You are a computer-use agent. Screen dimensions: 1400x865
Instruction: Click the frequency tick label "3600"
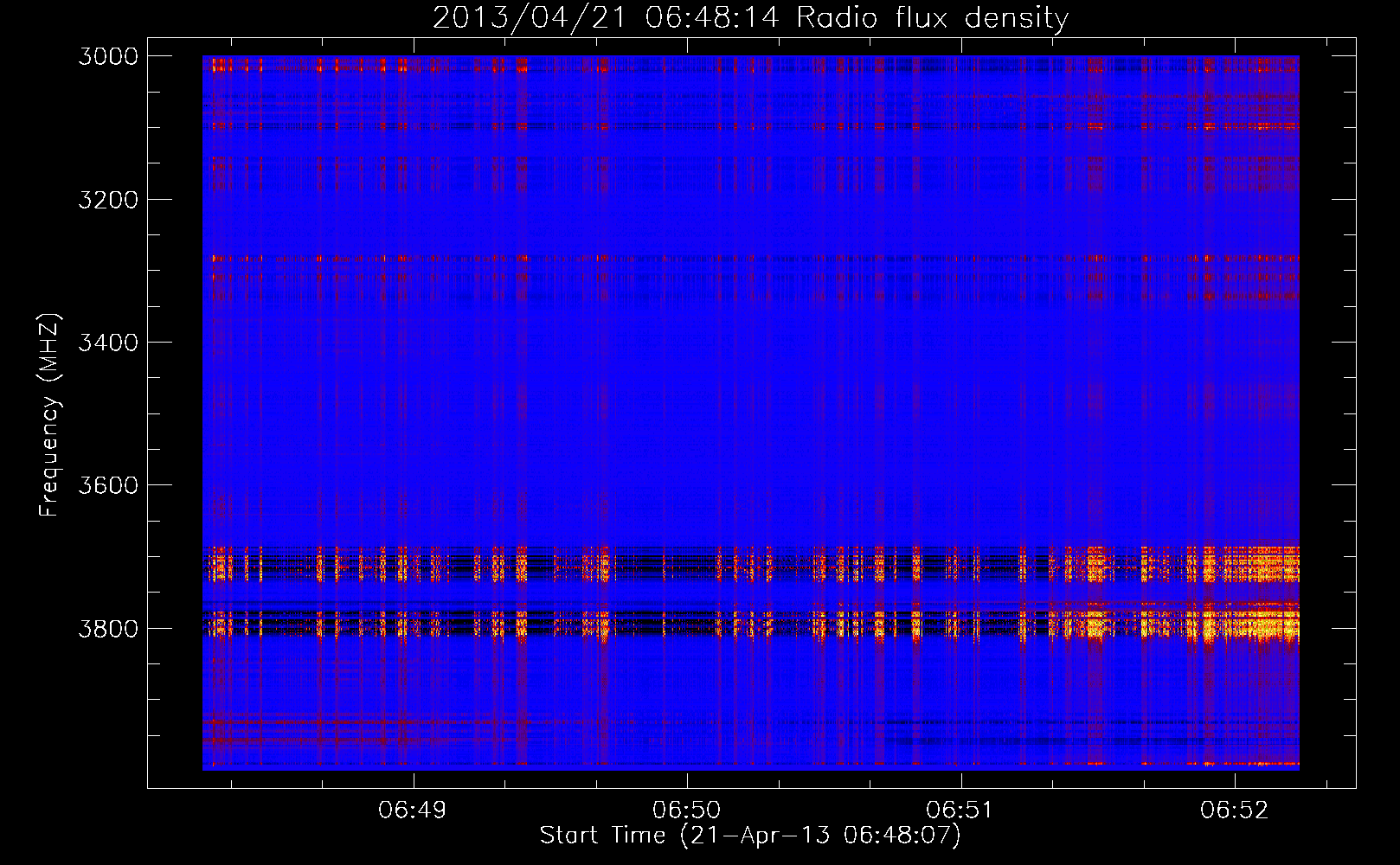(108, 485)
